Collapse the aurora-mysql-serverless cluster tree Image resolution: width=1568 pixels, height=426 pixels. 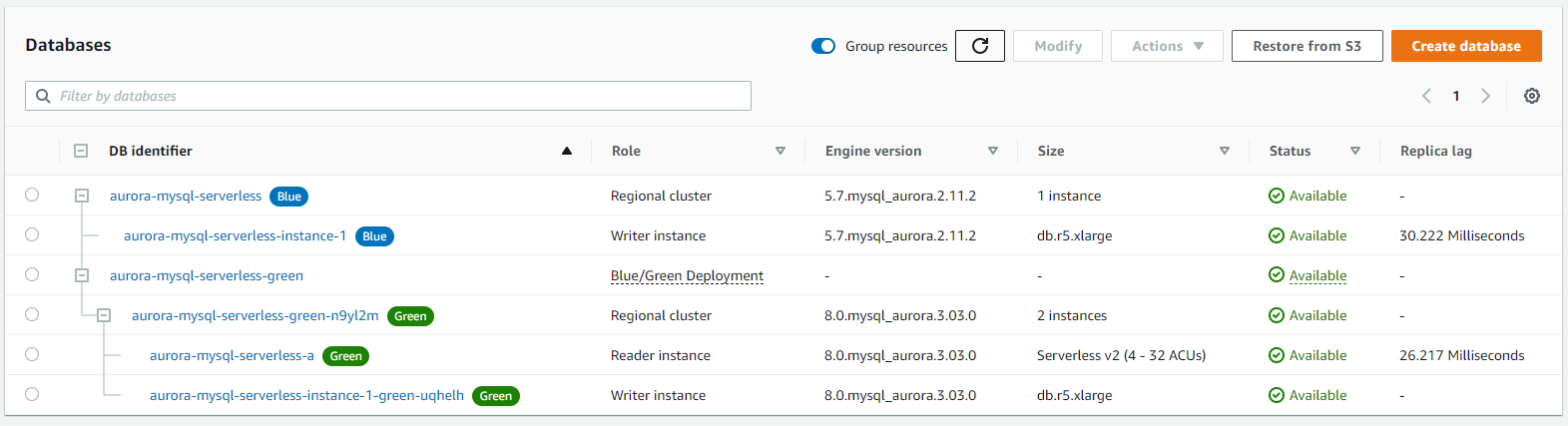[x=82, y=196]
